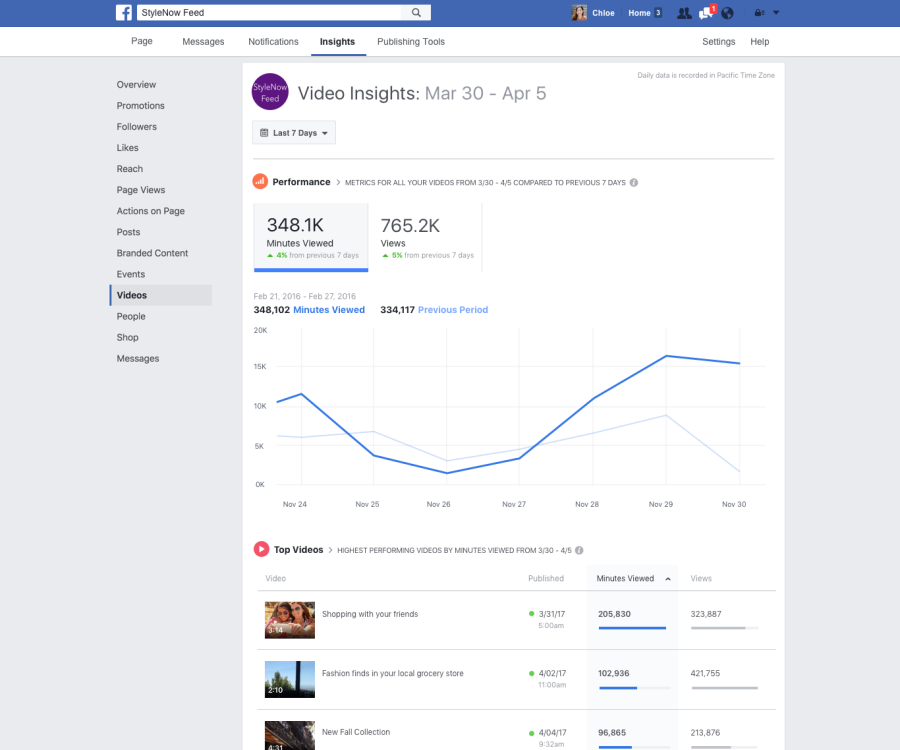Click the Facebook home logo icon
Image resolution: width=900 pixels, height=750 pixels.
124,12
